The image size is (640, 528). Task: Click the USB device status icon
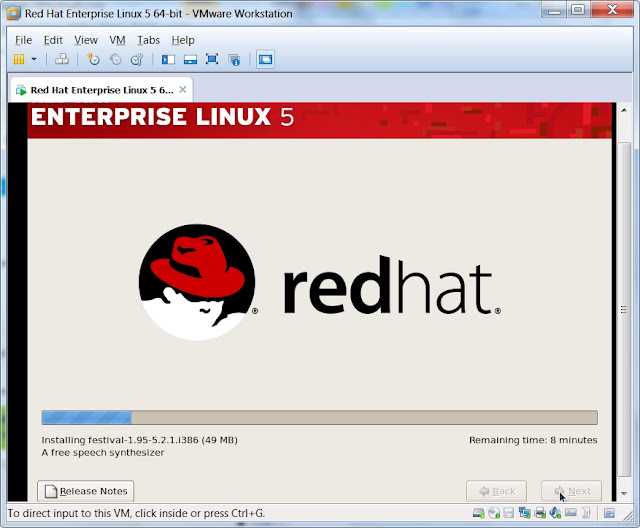(586, 513)
